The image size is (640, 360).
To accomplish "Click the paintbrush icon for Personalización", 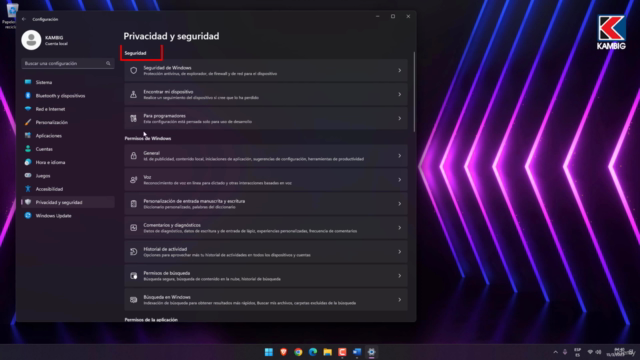I will [x=28, y=122].
